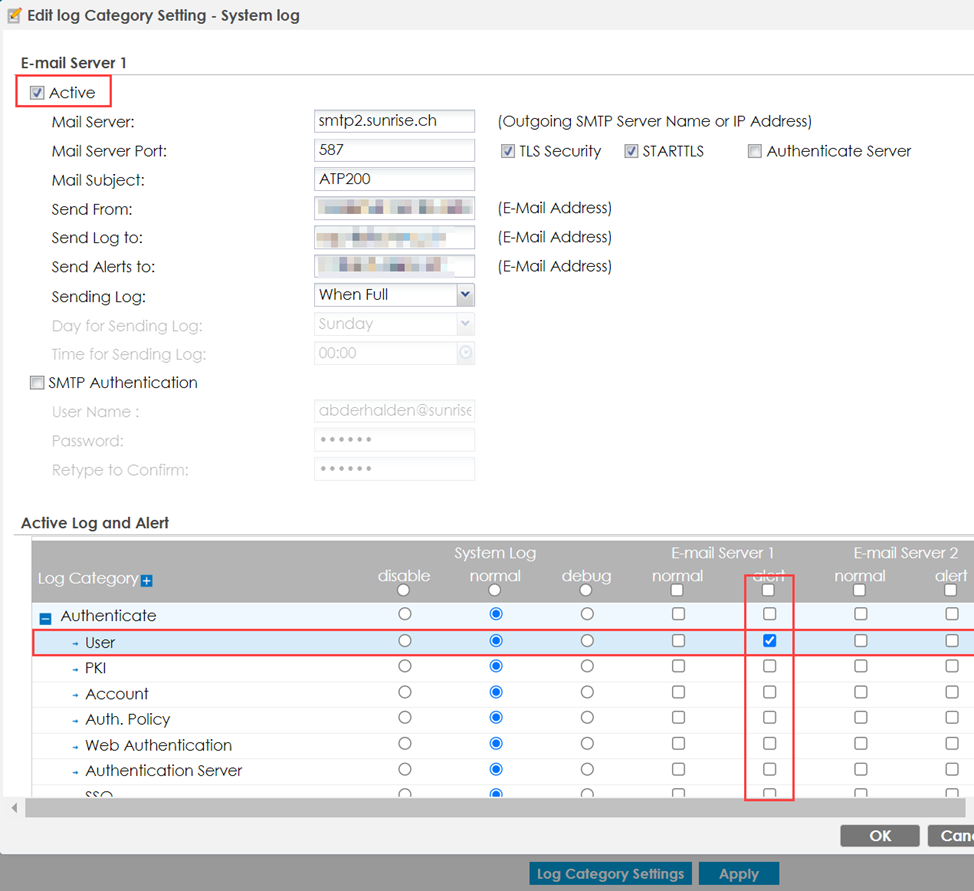Enable SMTP Authentication checkbox
The height and width of the screenshot is (891, 974).
(38, 383)
